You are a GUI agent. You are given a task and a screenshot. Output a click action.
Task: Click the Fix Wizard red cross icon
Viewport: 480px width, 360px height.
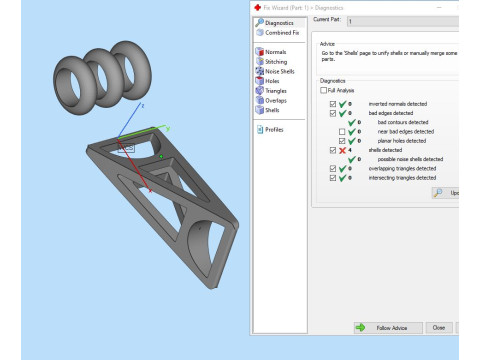click(x=257, y=7)
